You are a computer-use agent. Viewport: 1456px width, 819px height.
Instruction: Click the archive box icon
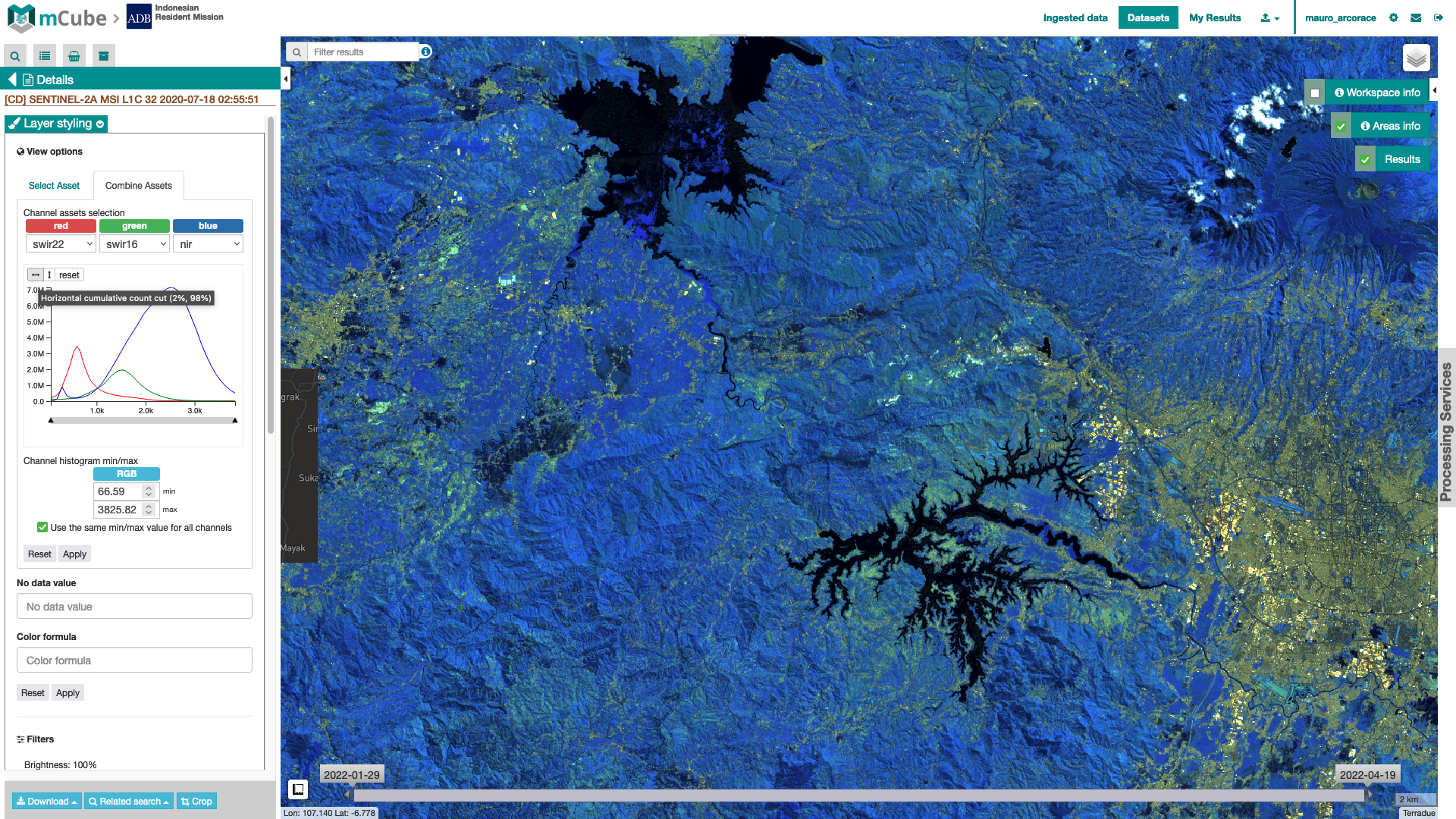coord(103,56)
